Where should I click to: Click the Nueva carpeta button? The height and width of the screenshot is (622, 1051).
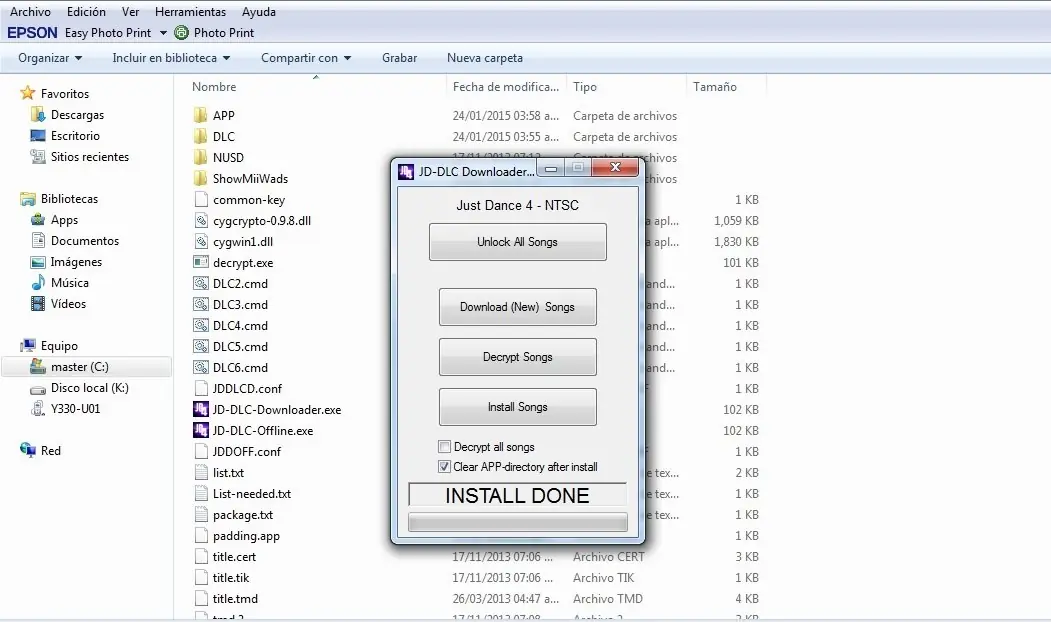pos(485,58)
